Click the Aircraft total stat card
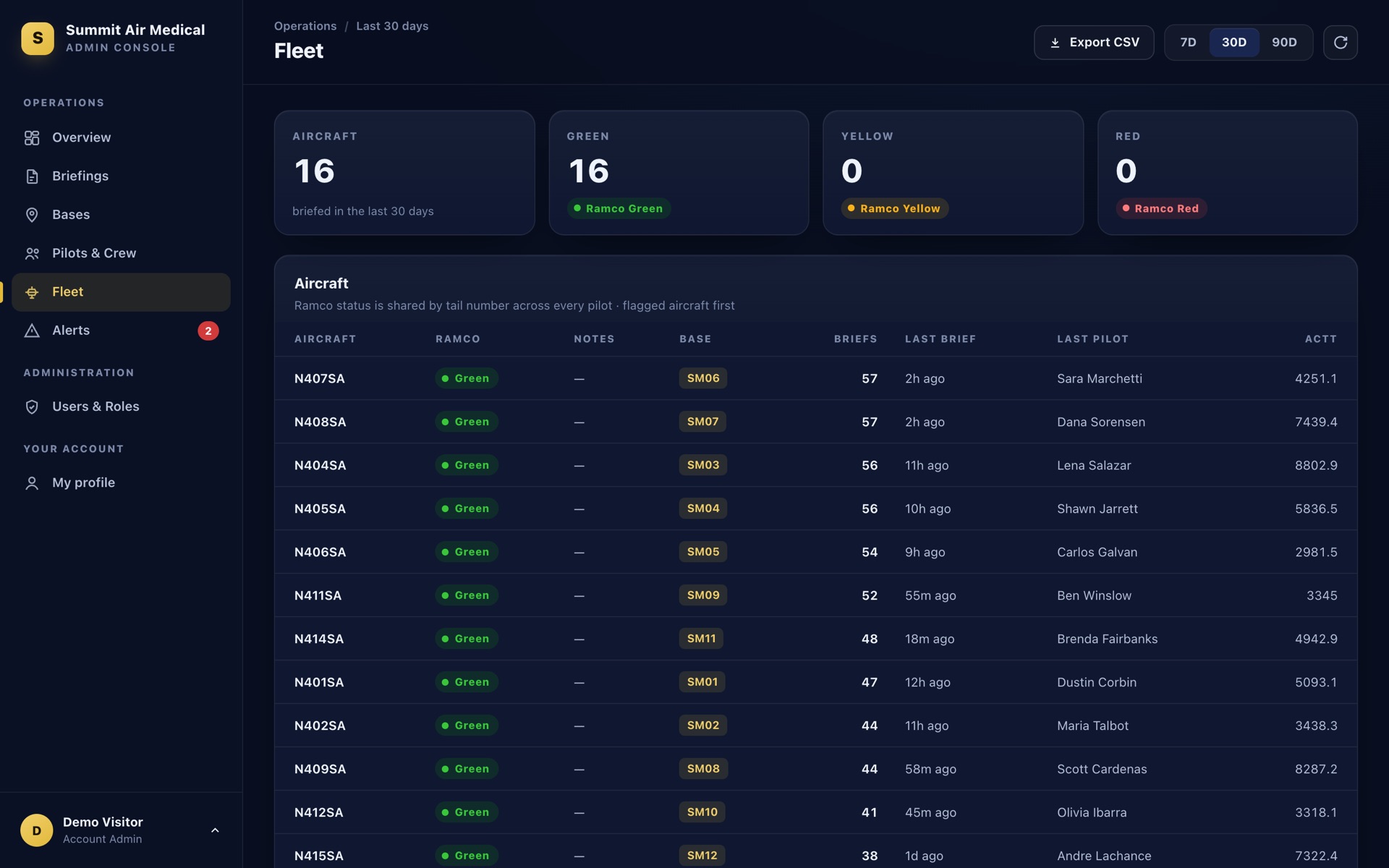Screen dimensions: 1389x868 404,173
